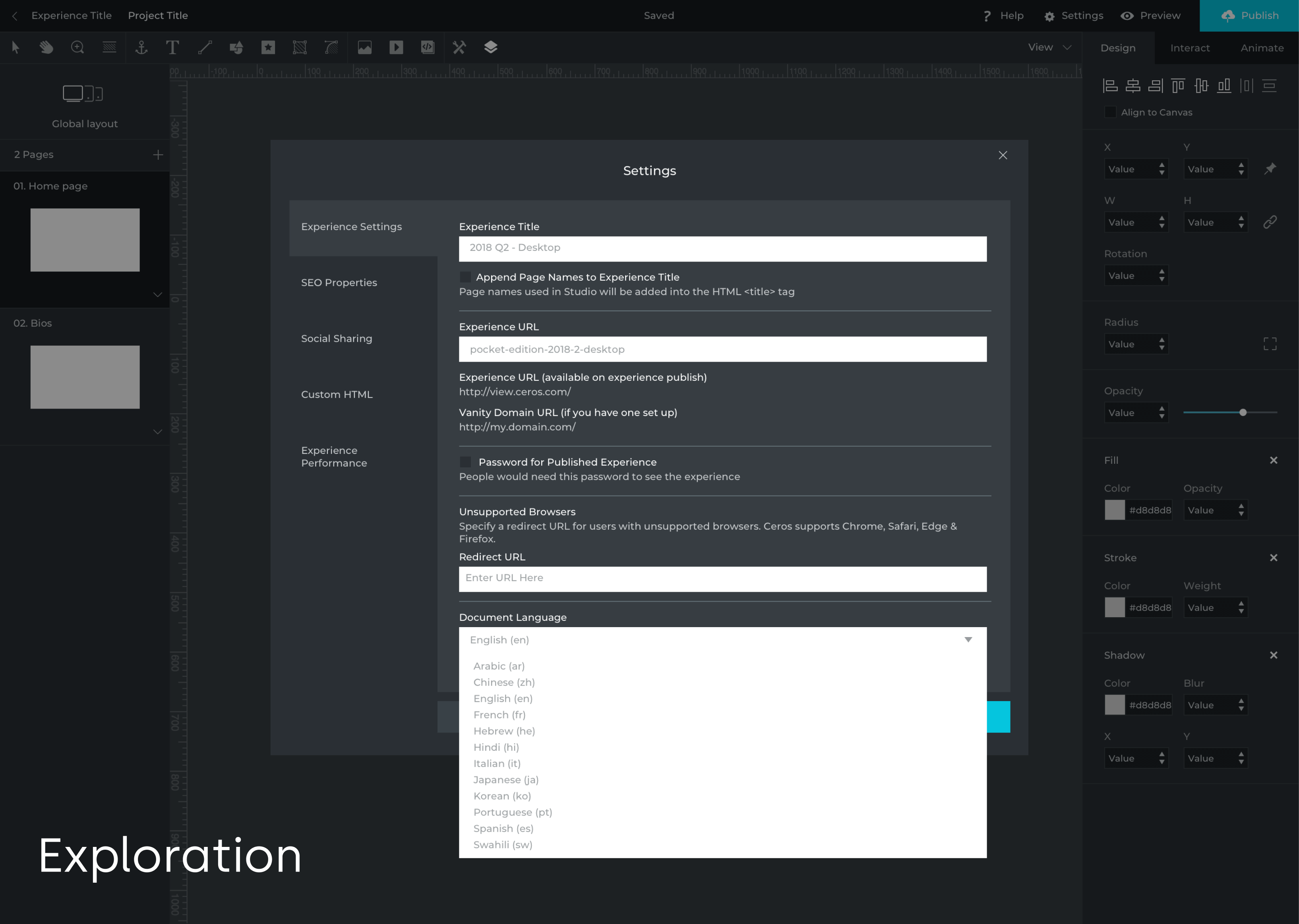Choose Spanish (es) from language list
Viewport: 1299px width, 924px height.
503,828
